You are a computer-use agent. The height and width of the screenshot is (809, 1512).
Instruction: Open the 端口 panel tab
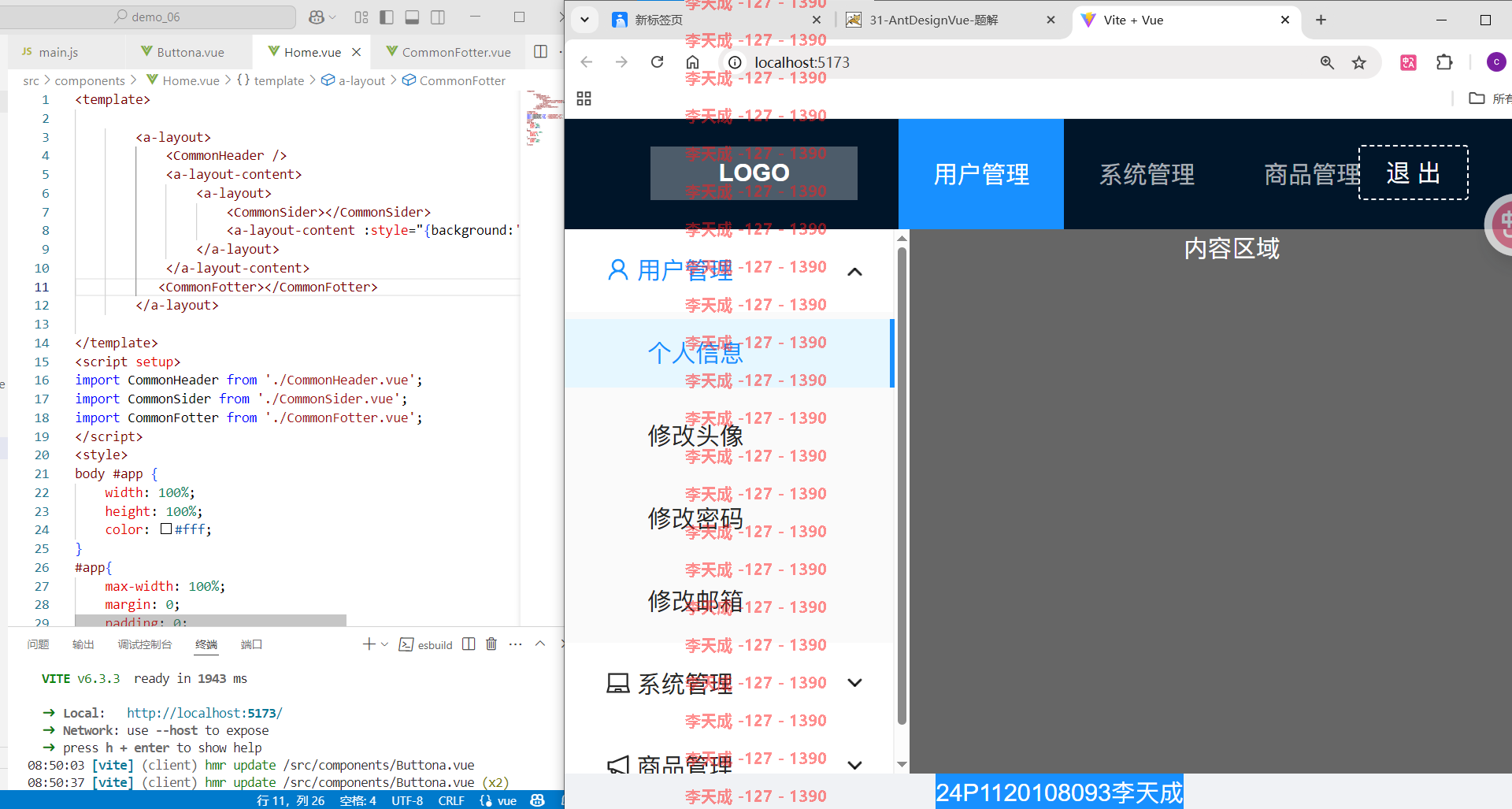251,644
